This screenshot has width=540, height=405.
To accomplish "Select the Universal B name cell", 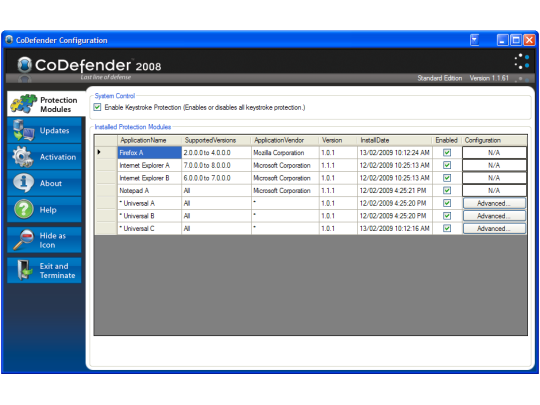I will (149, 216).
